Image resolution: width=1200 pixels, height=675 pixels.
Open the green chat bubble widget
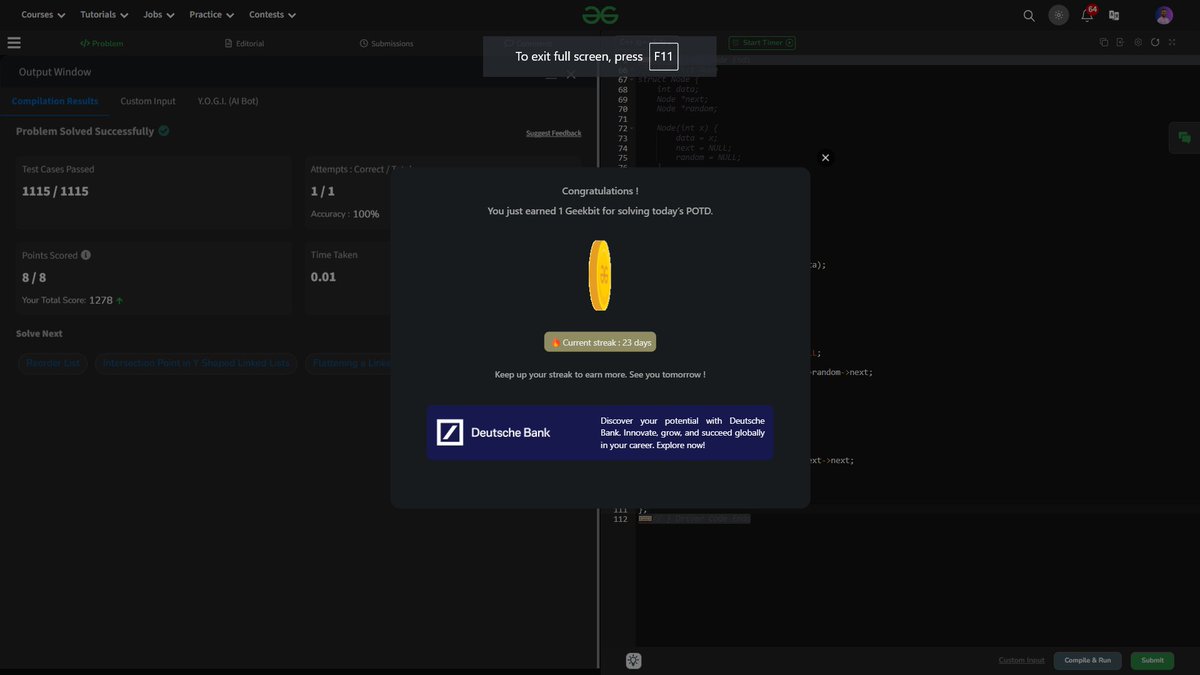(1185, 138)
